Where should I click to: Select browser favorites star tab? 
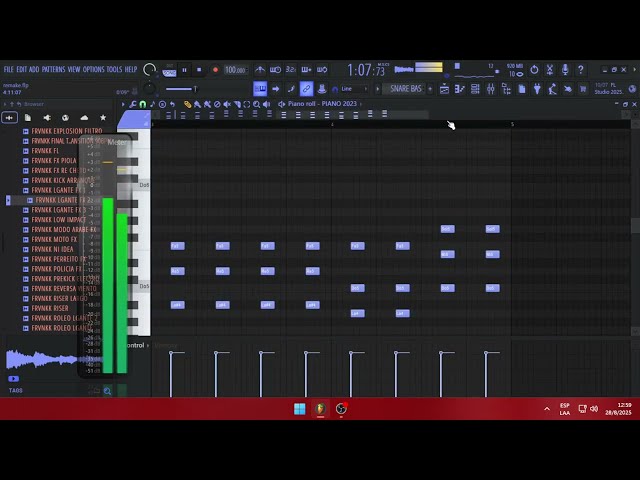pyautogui.click(x=103, y=118)
